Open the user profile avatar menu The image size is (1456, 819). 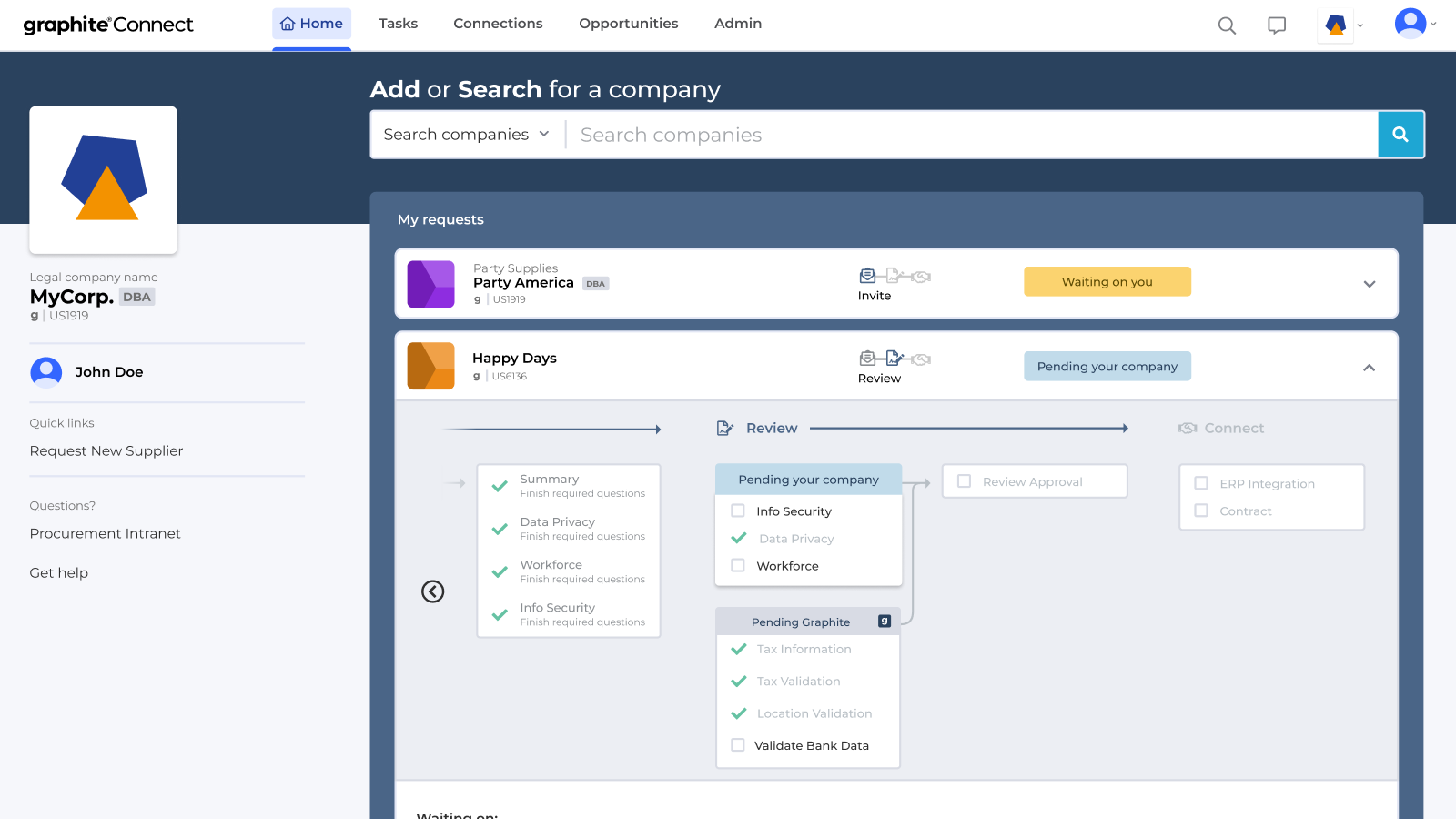1411,24
